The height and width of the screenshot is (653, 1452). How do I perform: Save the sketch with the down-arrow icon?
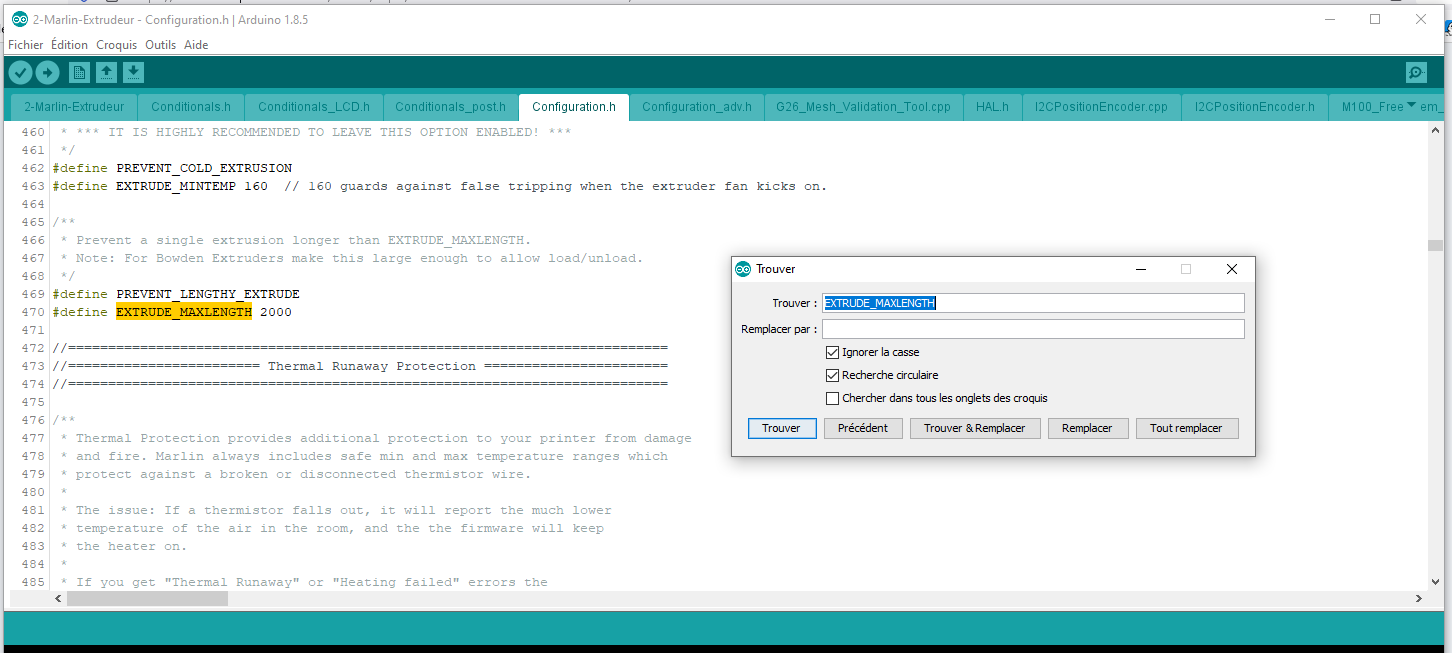coord(133,72)
